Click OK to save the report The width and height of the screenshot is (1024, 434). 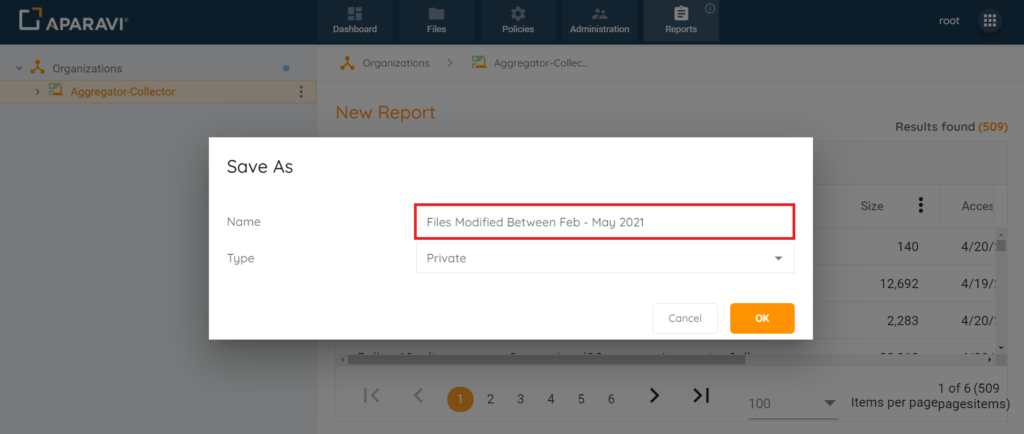click(762, 318)
